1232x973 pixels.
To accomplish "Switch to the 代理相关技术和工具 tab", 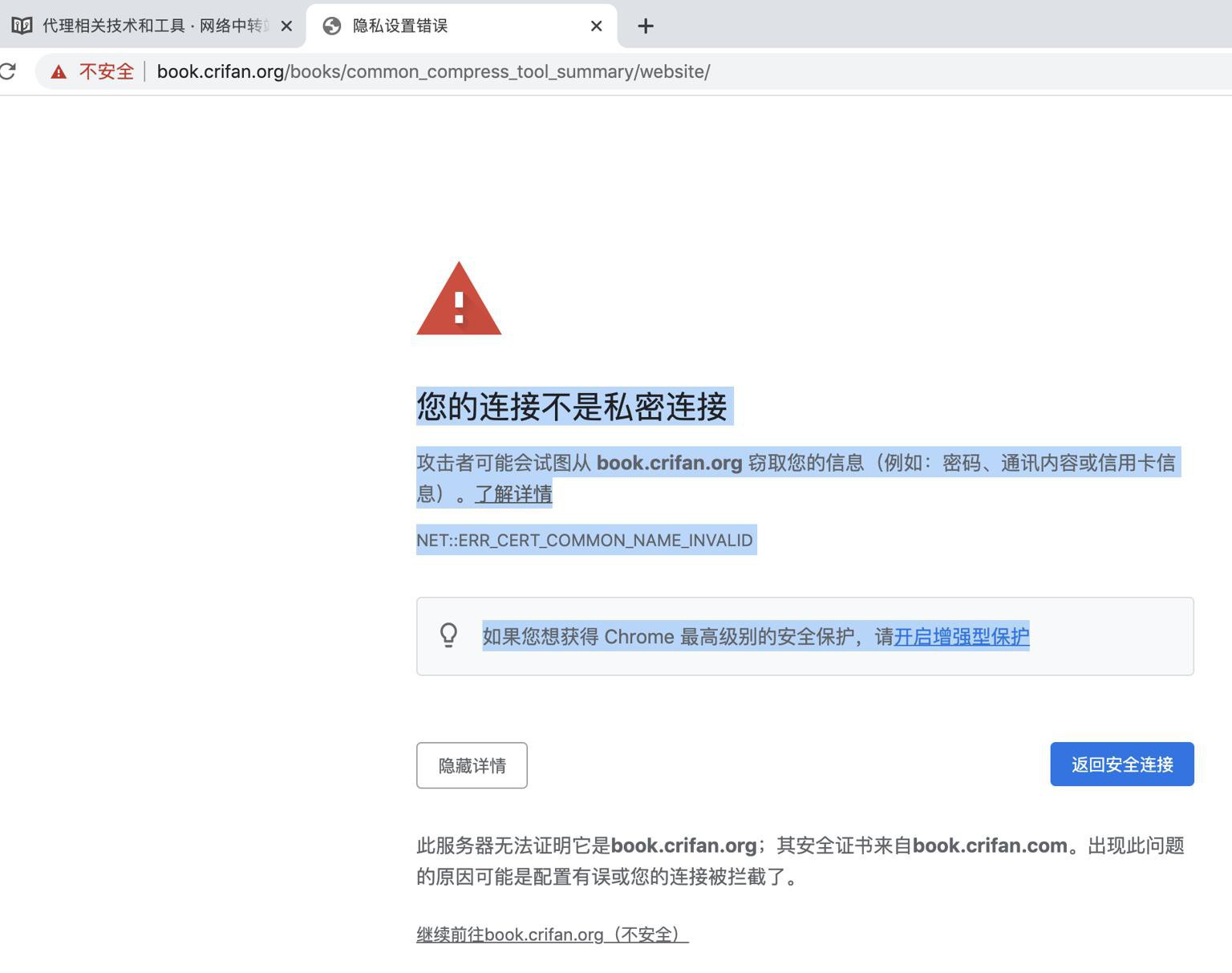I will pyautogui.click(x=151, y=26).
